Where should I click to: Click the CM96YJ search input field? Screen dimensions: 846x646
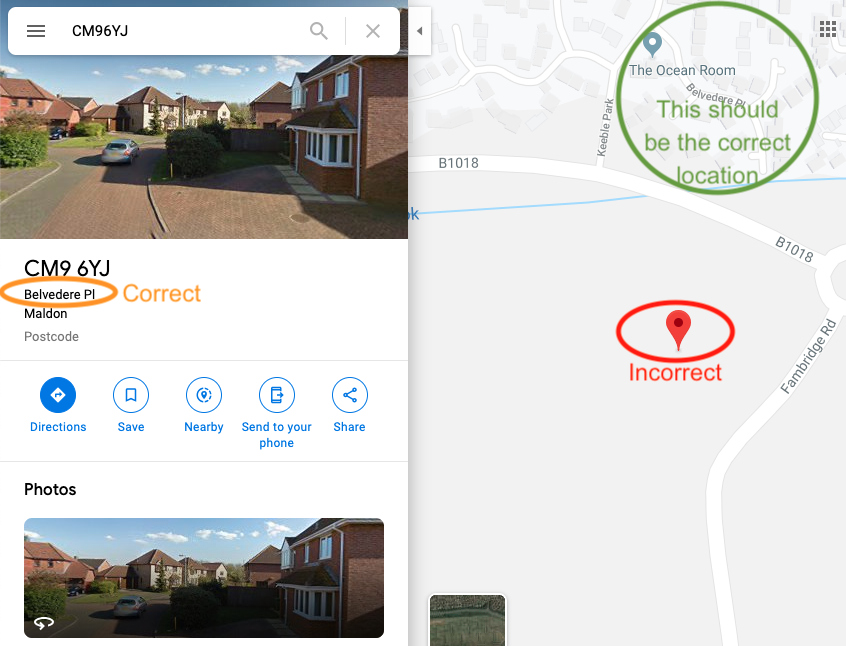tap(183, 31)
